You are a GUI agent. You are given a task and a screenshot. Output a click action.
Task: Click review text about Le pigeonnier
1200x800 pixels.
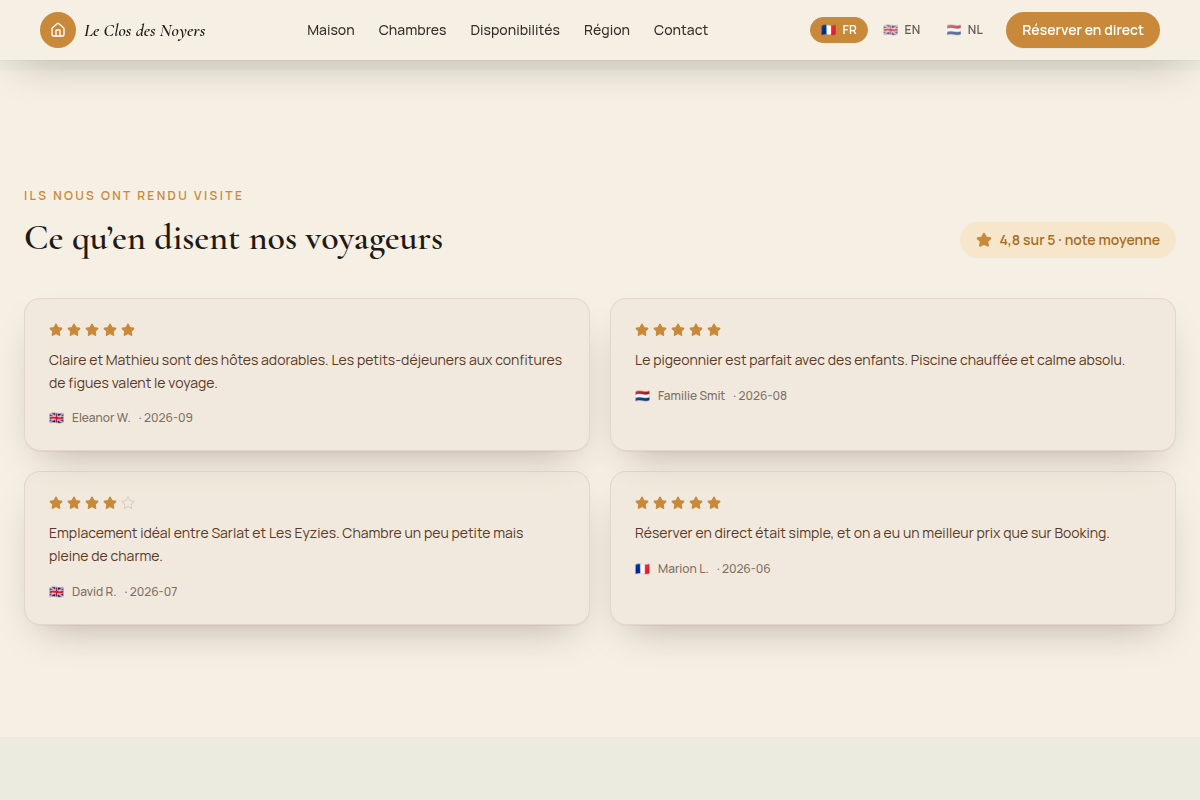[x=880, y=360]
